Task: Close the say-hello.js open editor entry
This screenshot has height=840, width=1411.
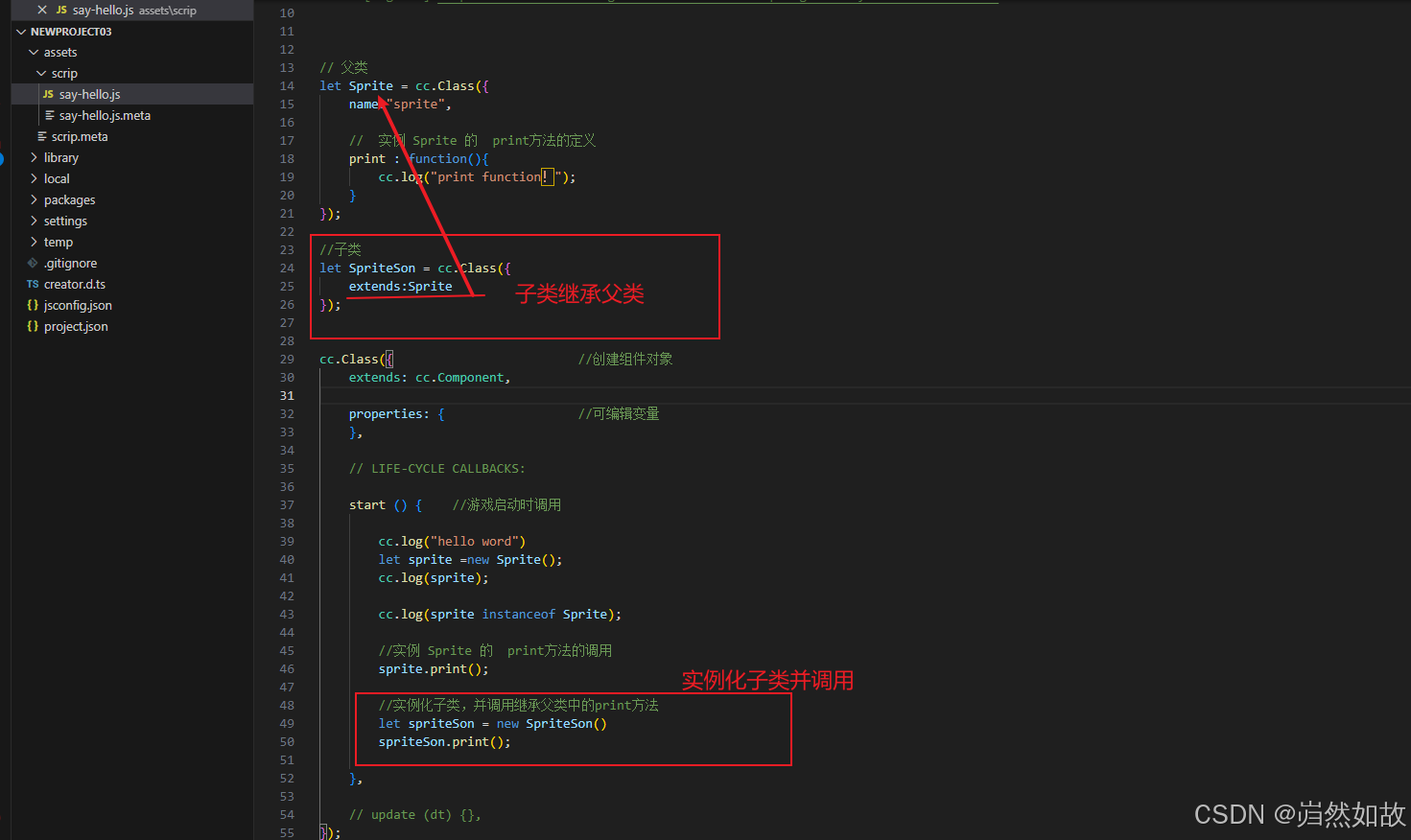Action: point(42,10)
